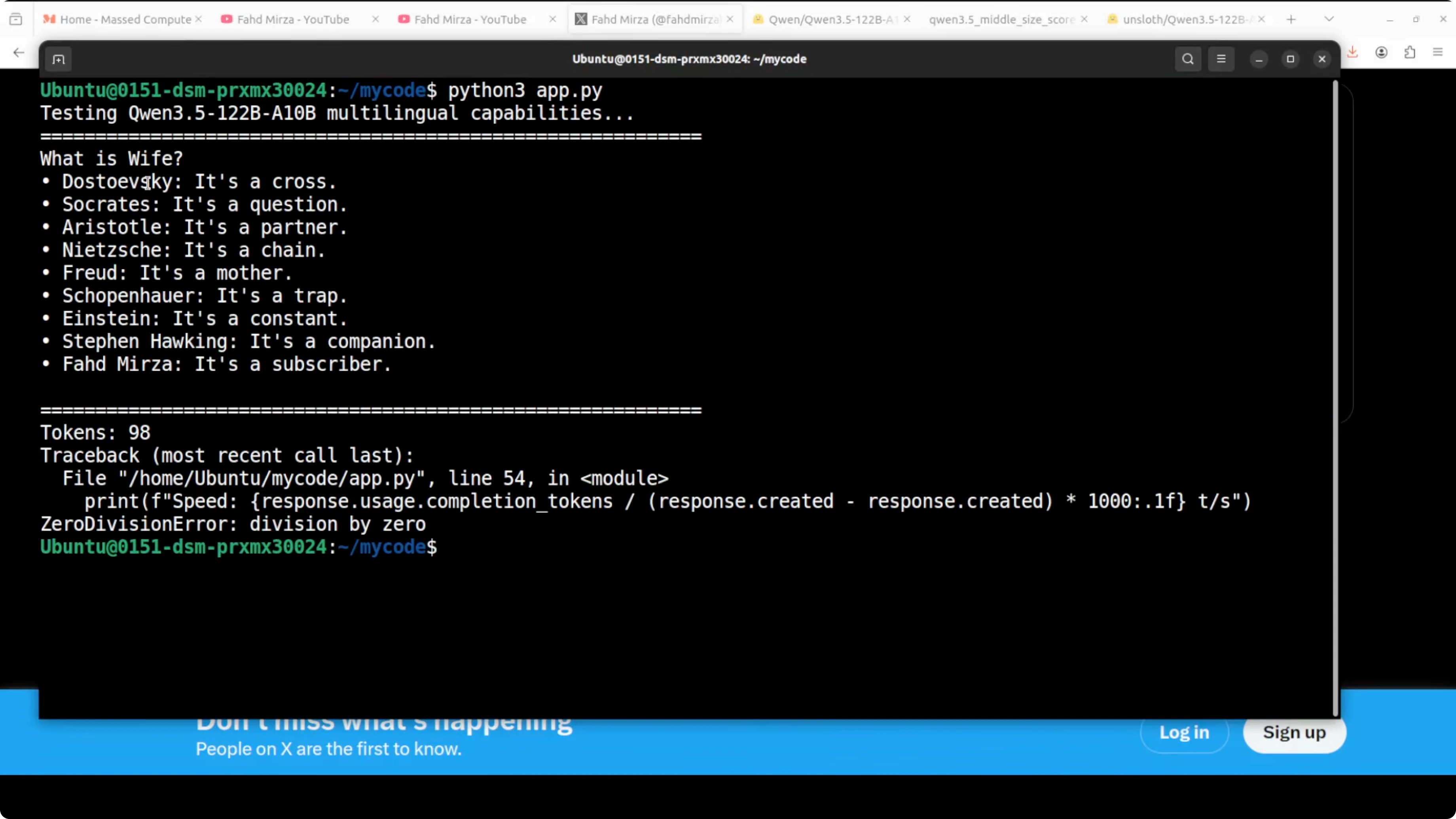Viewport: 1456px width, 819px height.
Task: Click the new terminal tab icon
Action: tap(58, 59)
